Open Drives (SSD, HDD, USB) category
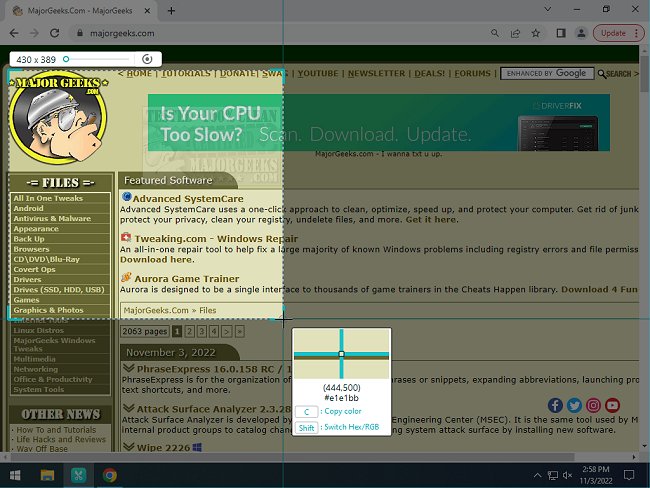Viewport: 650px width, 488px height. 61,290
